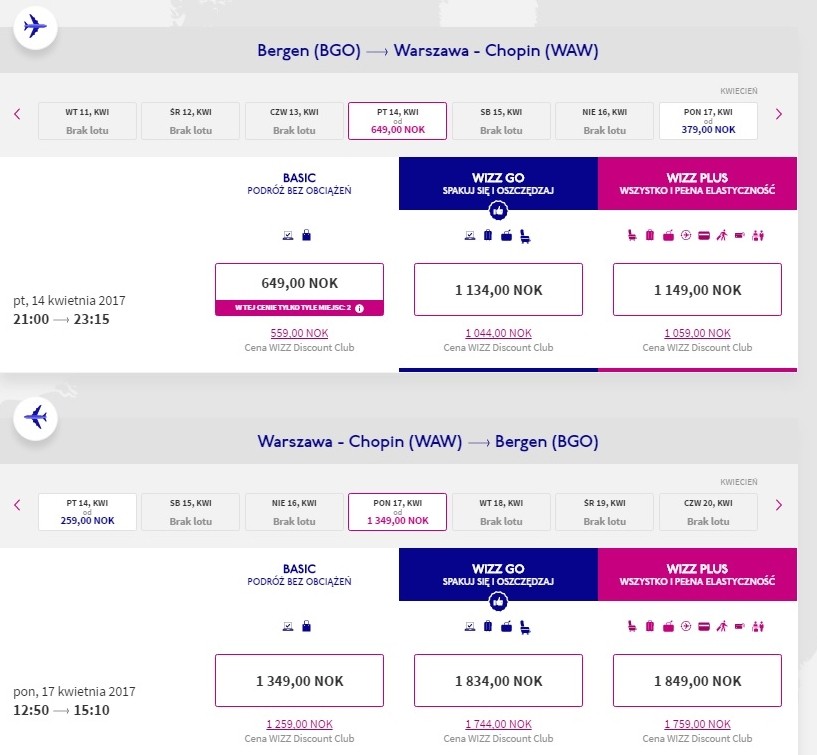The image size is (817, 755).
Task: Pick ŚR 19, KWI date tab
Action: [604, 512]
